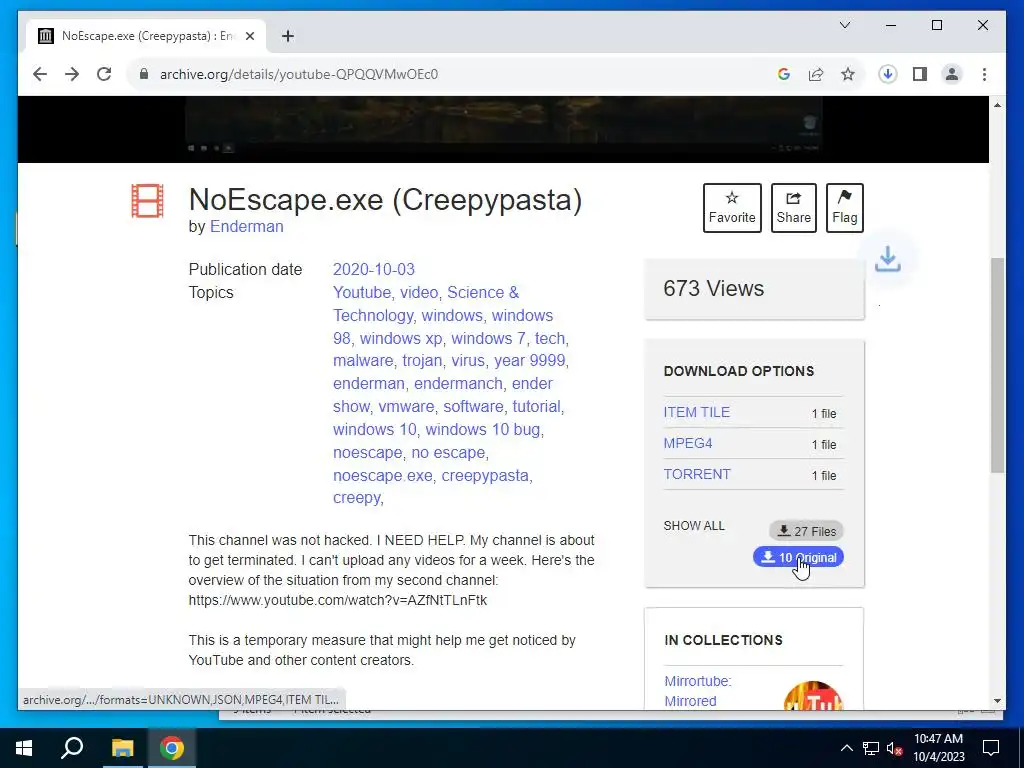Go forward in browser history
The image size is (1024, 768).
pos(72,74)
